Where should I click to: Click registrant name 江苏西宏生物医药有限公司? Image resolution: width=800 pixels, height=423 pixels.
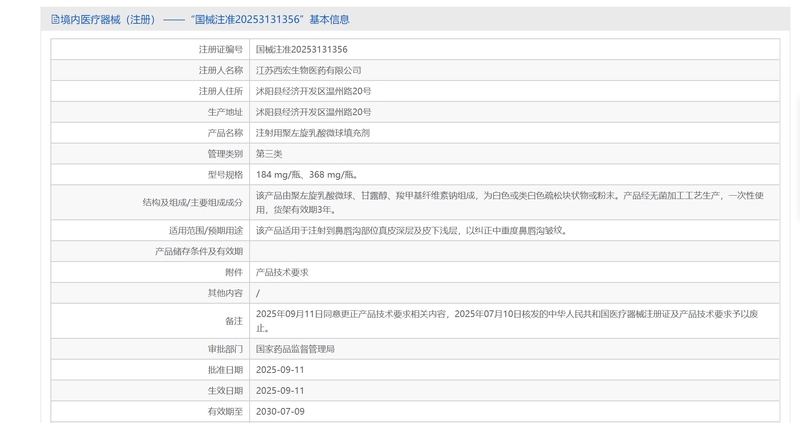click(x=308, y=70)
